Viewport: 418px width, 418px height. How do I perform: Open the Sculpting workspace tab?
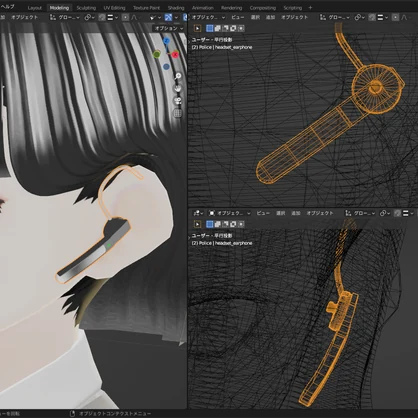[x=86, y=8]
